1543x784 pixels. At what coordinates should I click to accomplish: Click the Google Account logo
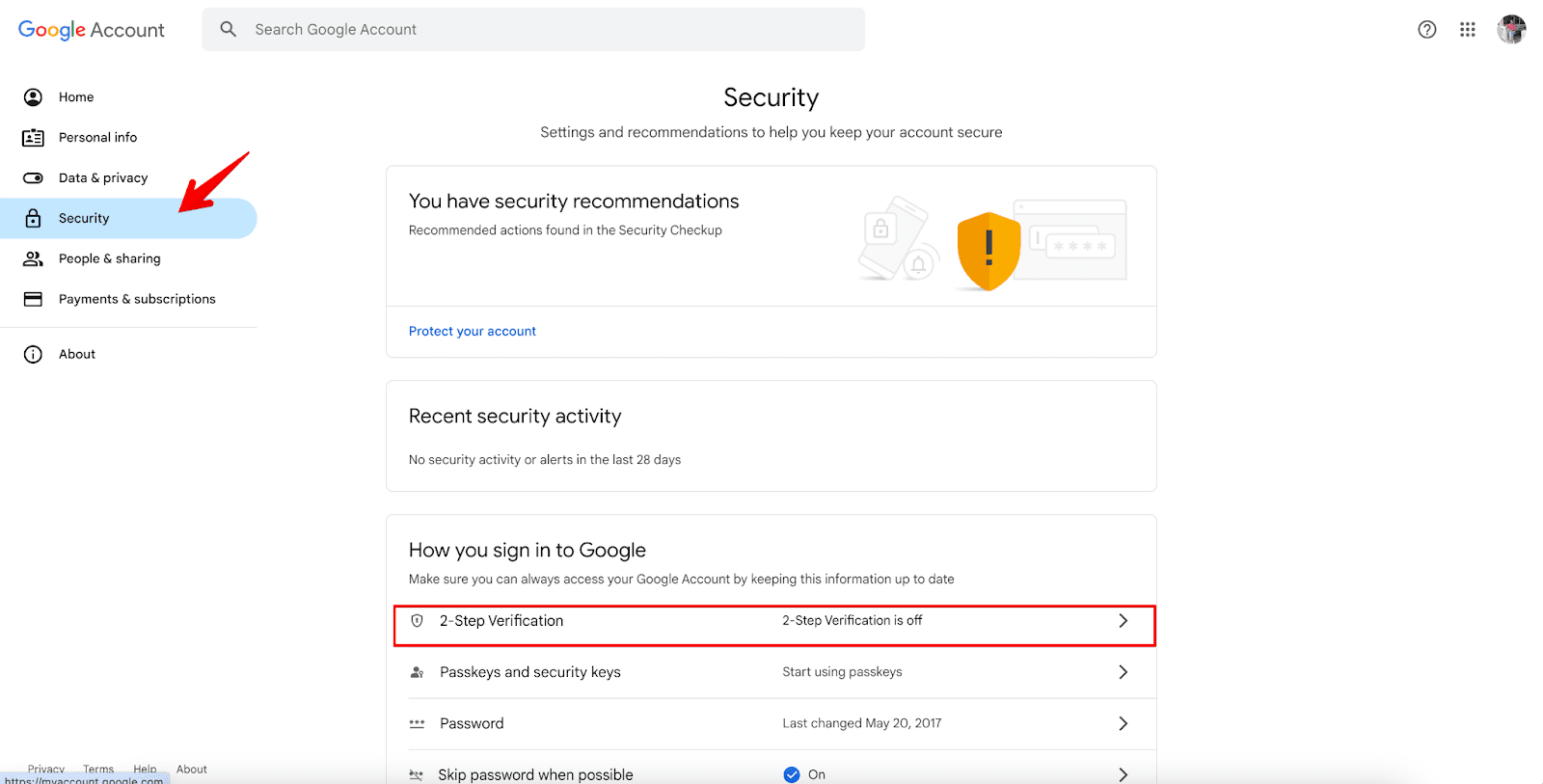coord(92,30)
